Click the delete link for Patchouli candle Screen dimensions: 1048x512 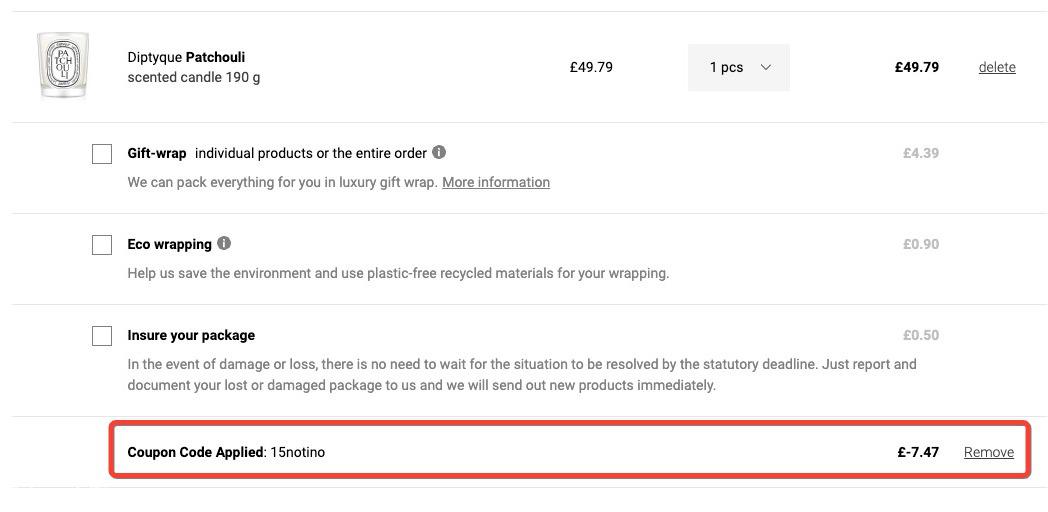tap(997, 67)
